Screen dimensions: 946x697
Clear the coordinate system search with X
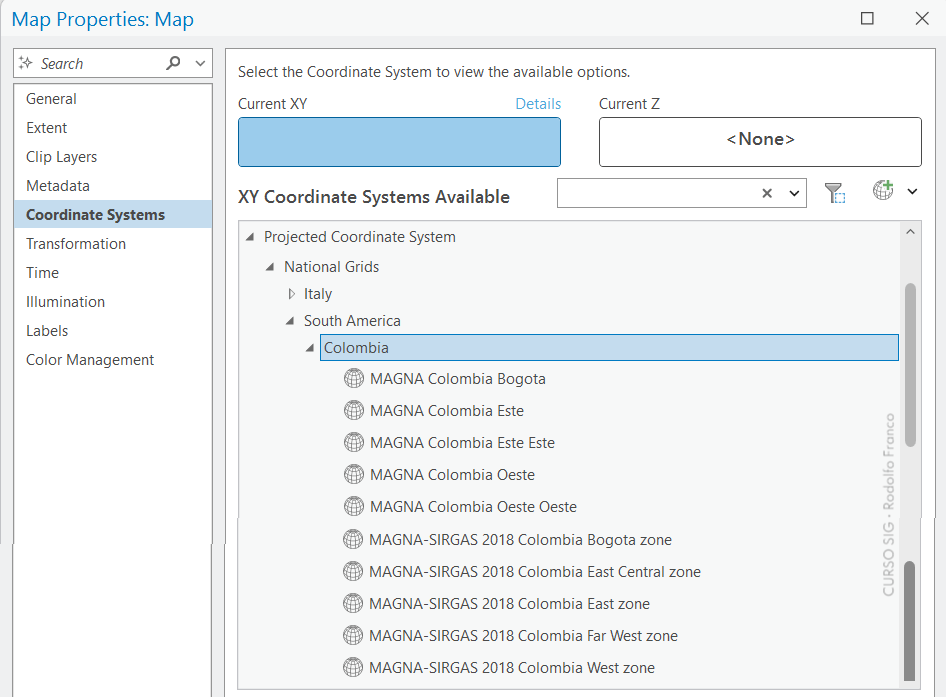[767, 194]
